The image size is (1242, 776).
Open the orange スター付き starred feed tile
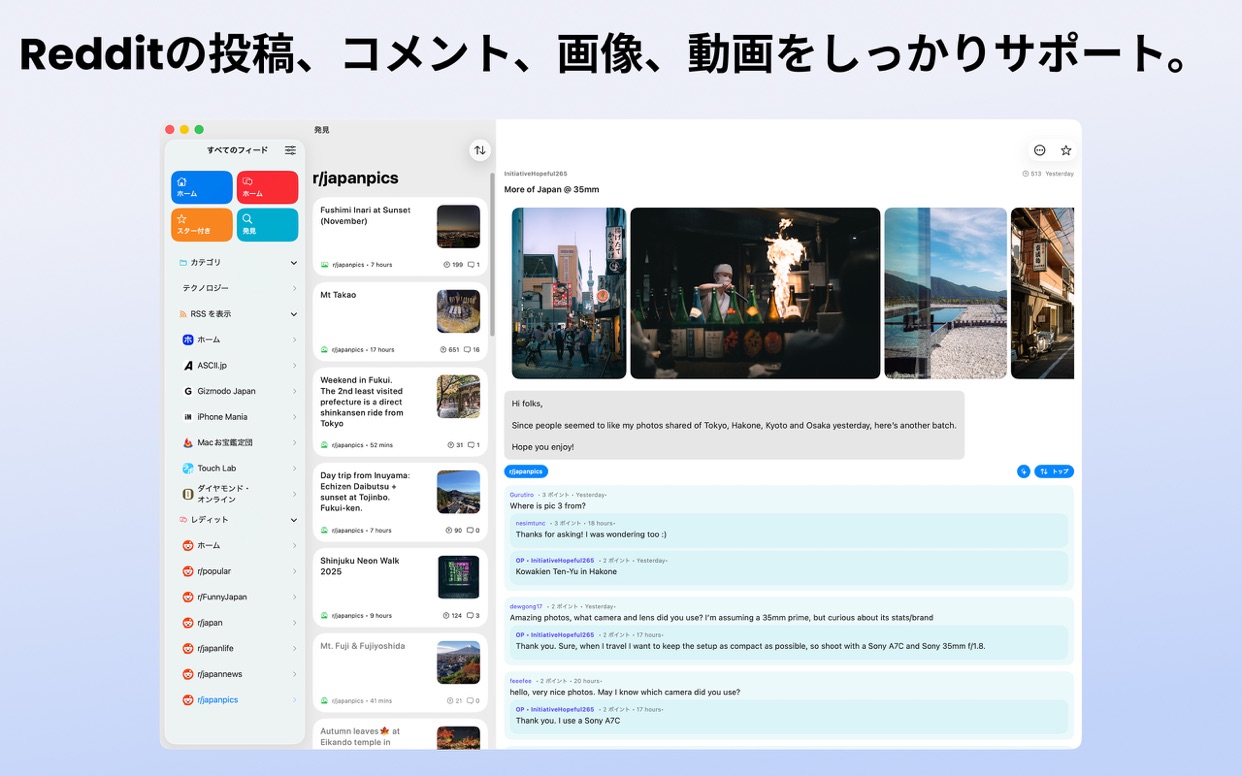tap(201, 224)
